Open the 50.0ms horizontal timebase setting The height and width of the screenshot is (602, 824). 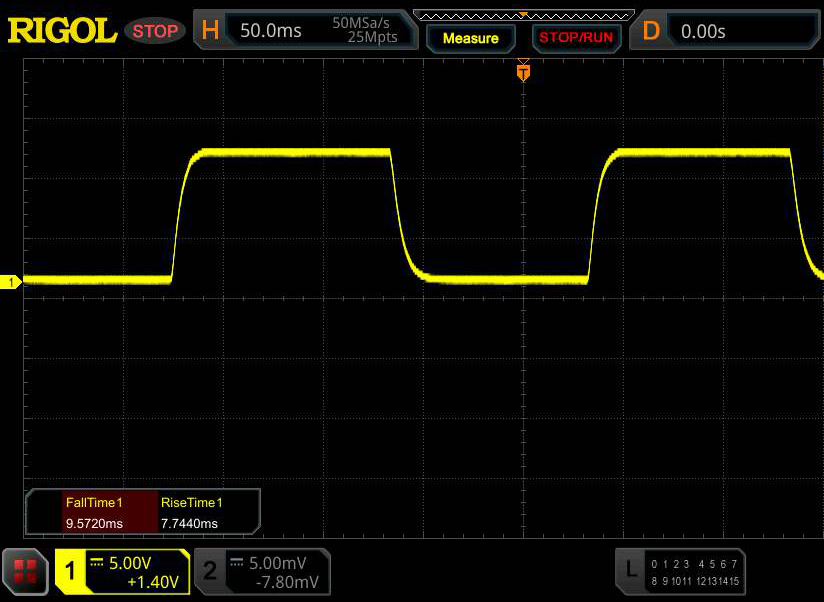coord(270,31)
